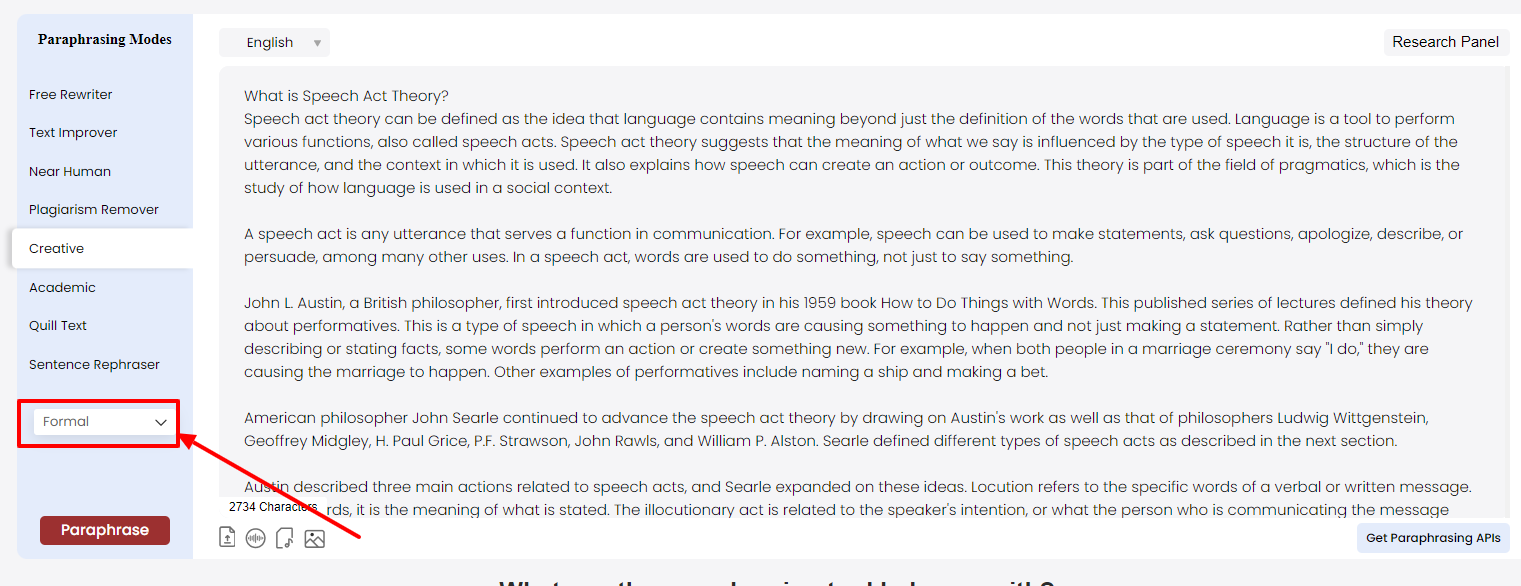
Task: Open the Research Panel
Action: (x=1445, y=42)
